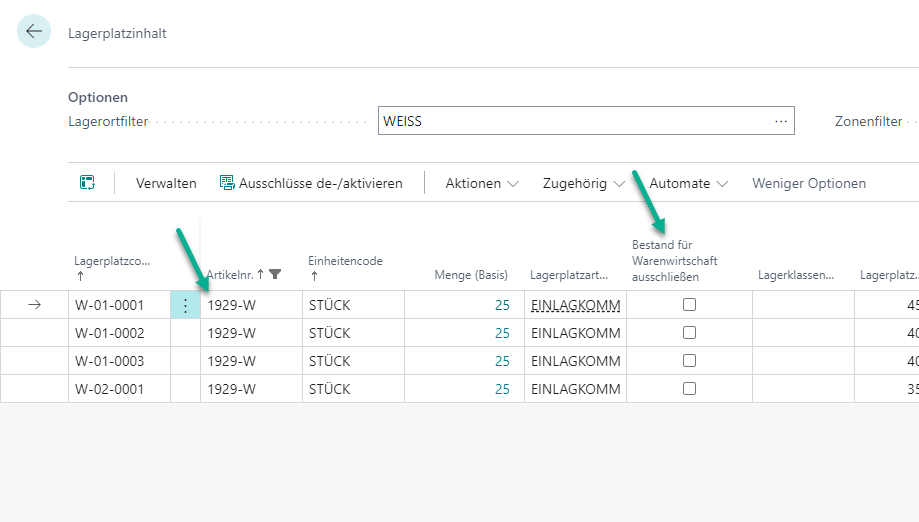Open Lagerortfilter lookup ellipsis button
Screen dimensions: 919x522
pyautogui.click(x=780, y=121)
